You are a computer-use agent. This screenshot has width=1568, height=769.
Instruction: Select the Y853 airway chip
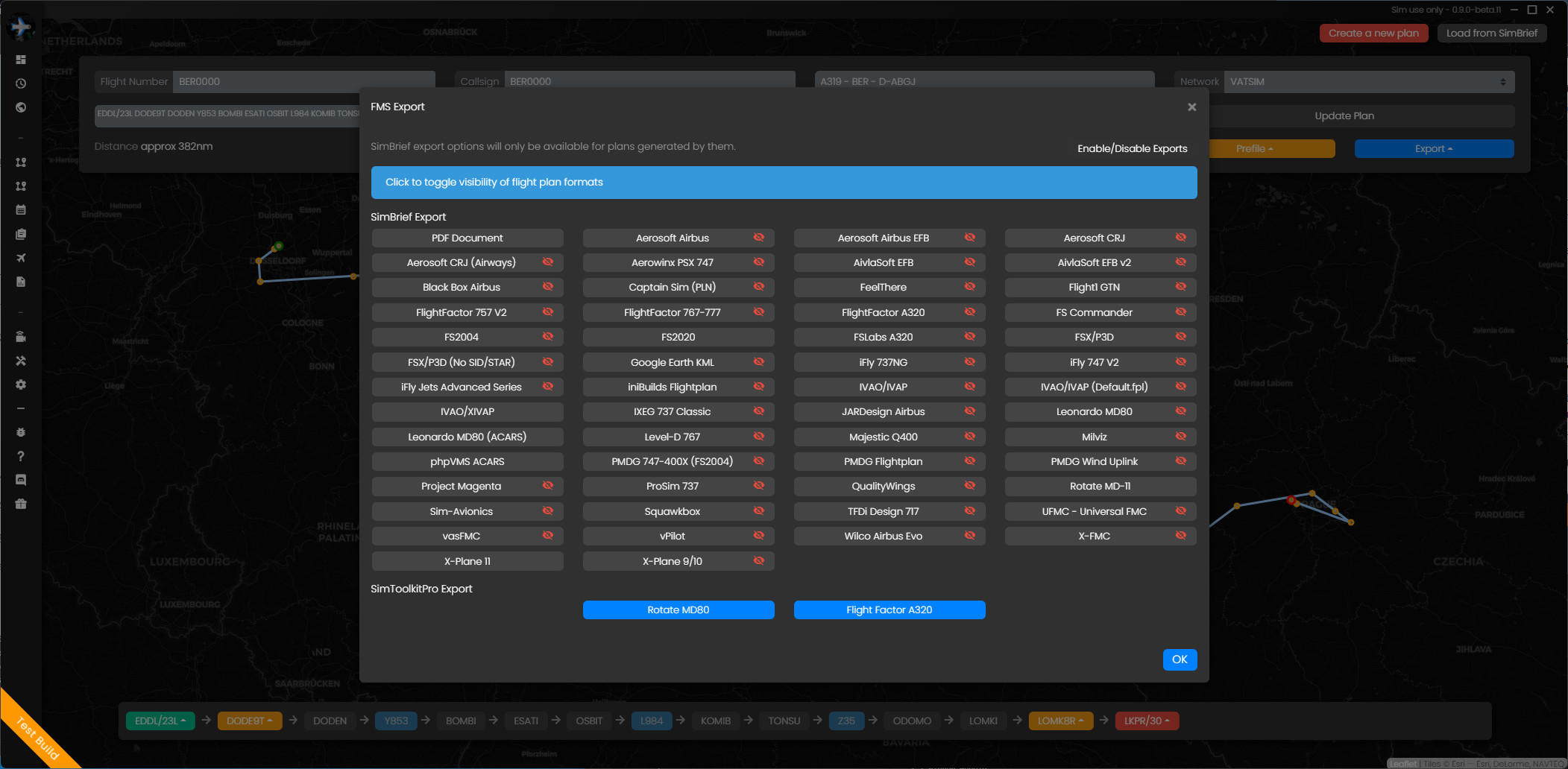[x=396, y=721]
